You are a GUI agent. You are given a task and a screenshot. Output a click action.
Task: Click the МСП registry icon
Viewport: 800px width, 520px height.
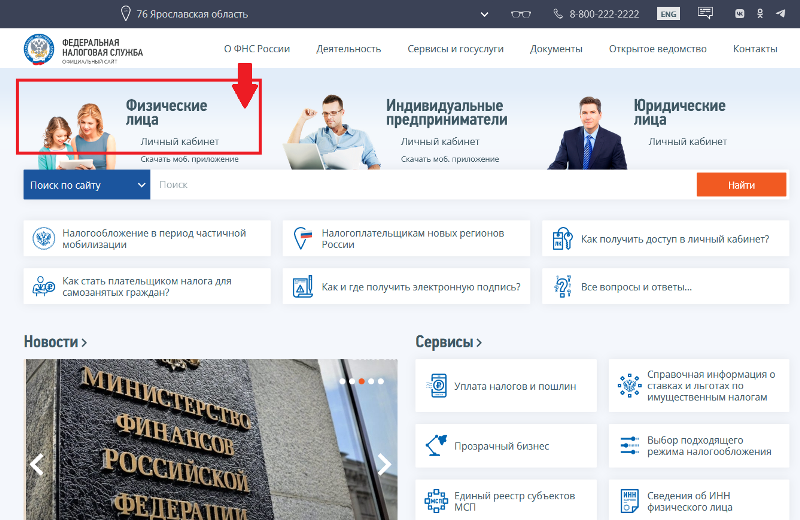click(x=436, y=501)
